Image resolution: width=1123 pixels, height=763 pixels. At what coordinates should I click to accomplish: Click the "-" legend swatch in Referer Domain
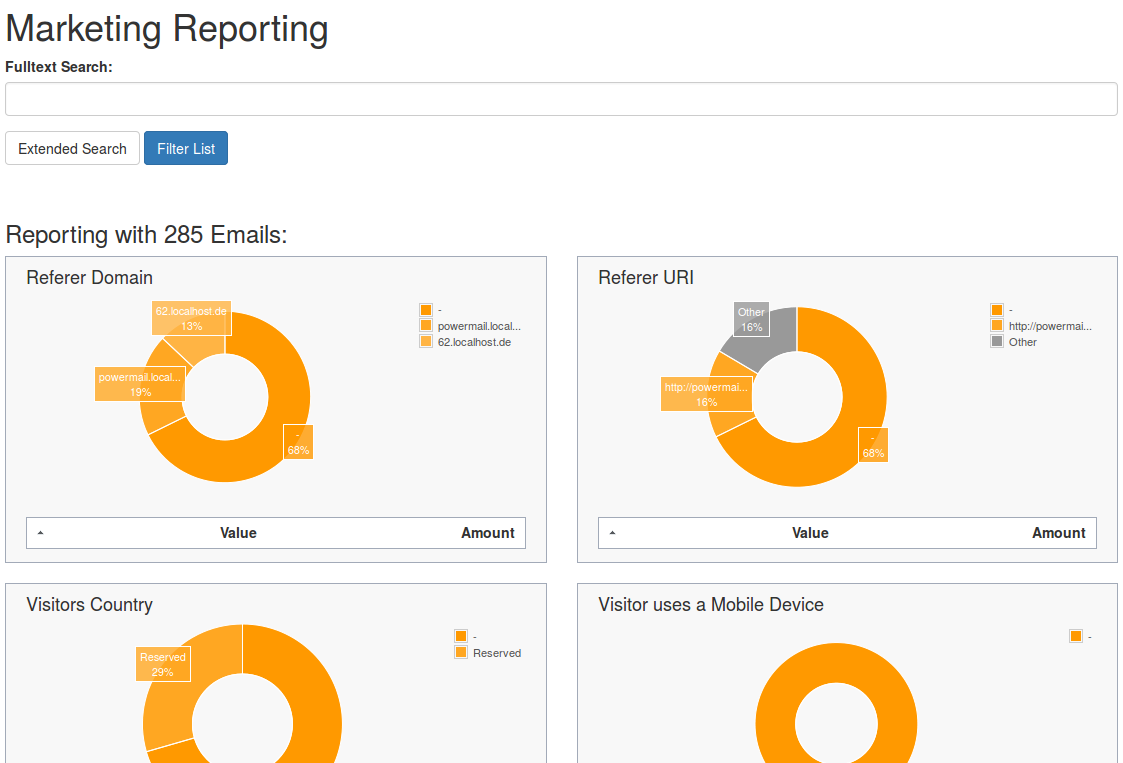[425, 309]
